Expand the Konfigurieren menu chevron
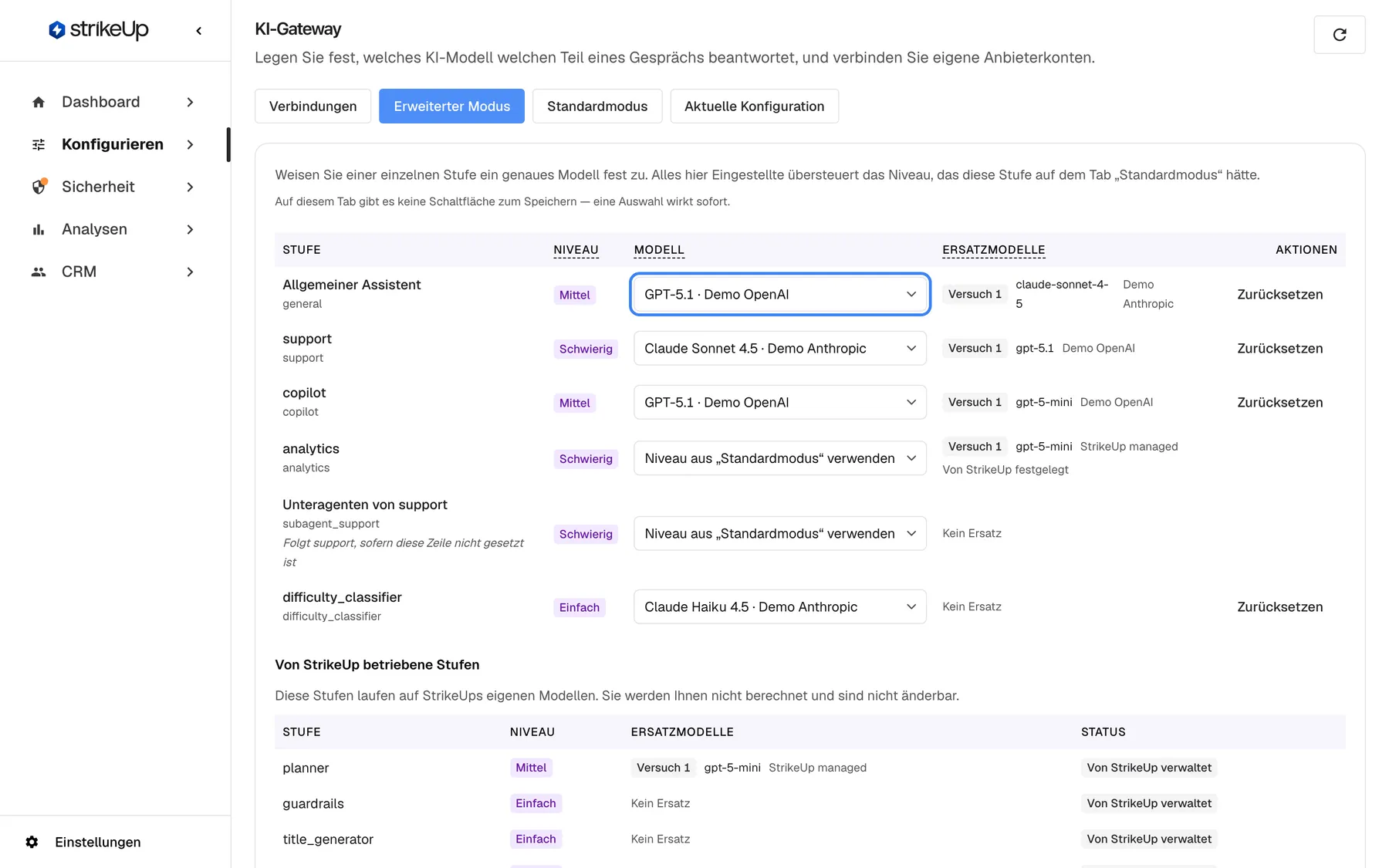1389x868 pixels. pyautogui.click(x=190, y=144)
